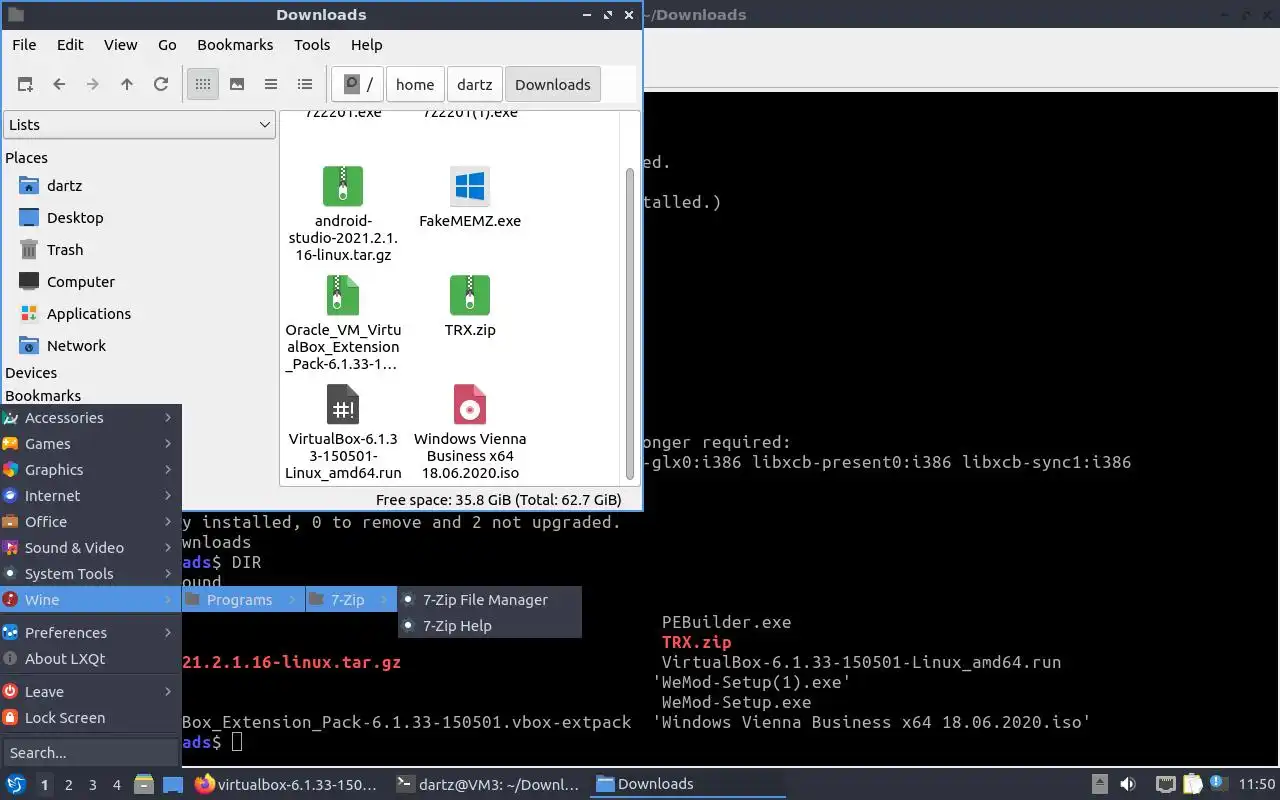Open Tools menu
1280x800 pixels.
312,45
